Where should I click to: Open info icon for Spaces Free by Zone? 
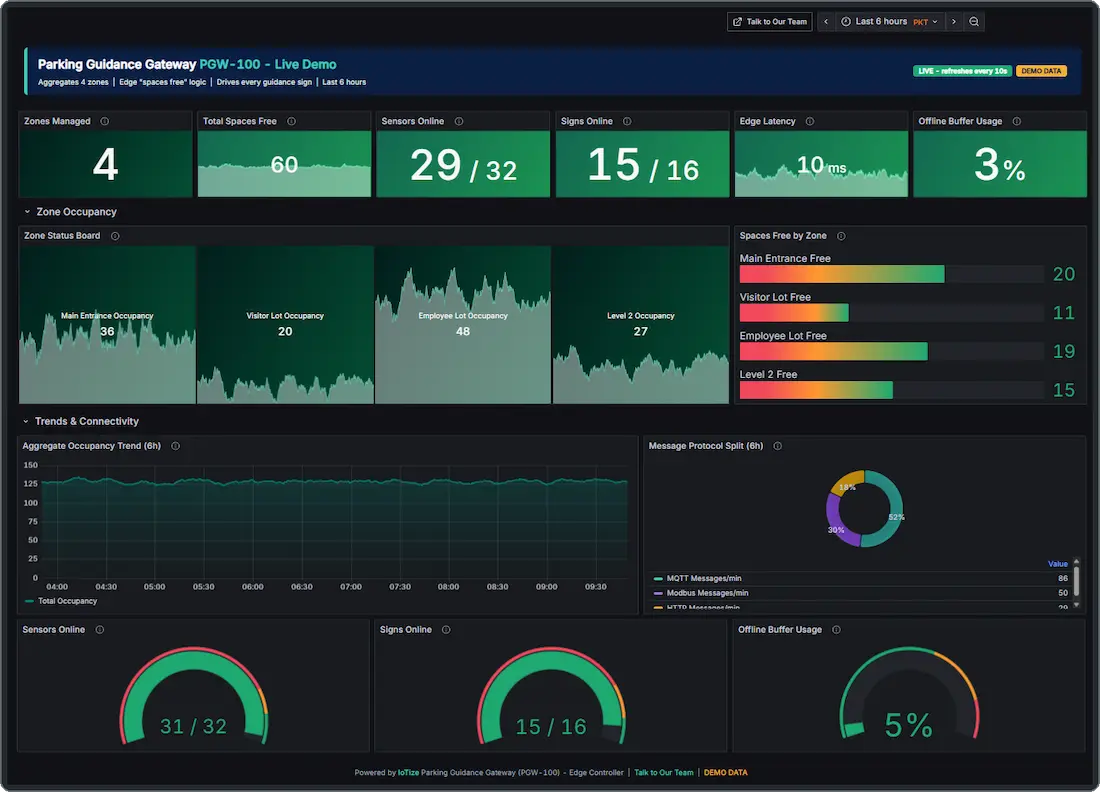tap(841, 236)
